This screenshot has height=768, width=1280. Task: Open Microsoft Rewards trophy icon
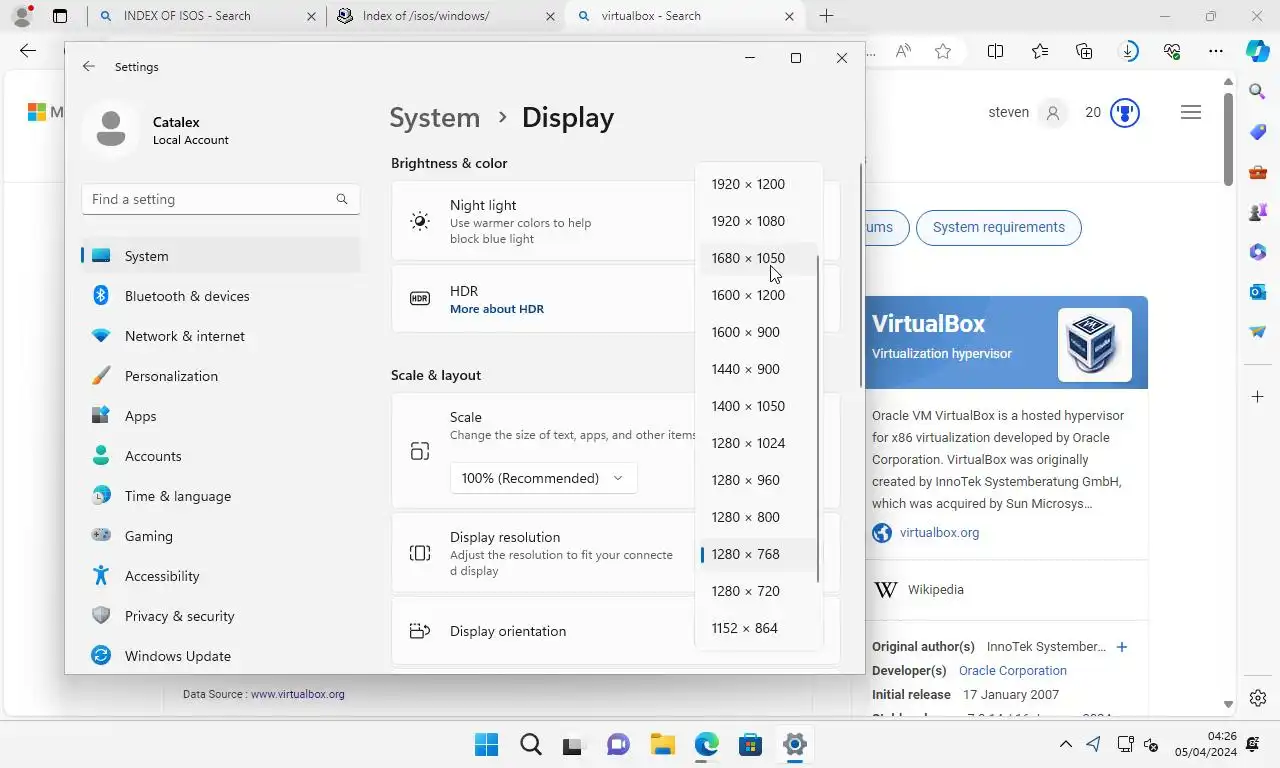pos(1125,113)
